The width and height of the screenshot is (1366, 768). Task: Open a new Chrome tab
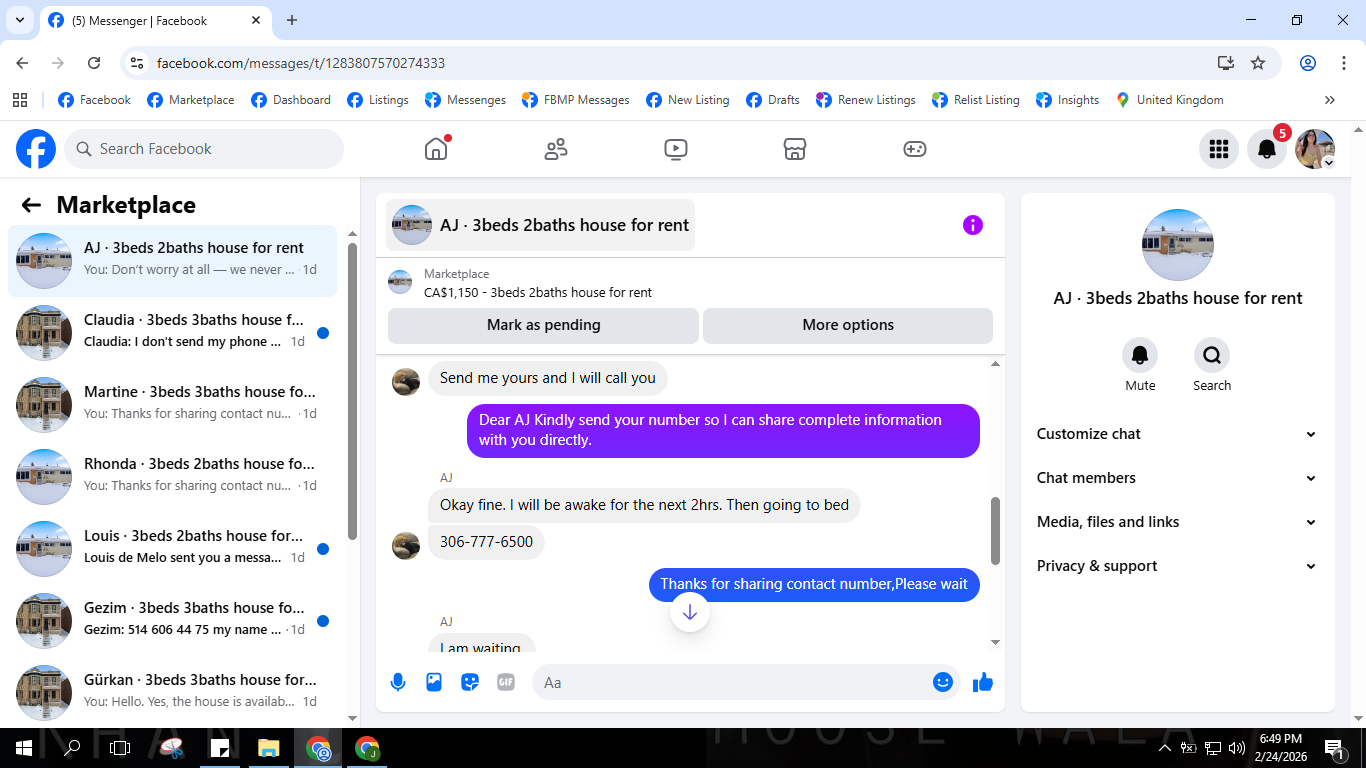pos(292,20)
